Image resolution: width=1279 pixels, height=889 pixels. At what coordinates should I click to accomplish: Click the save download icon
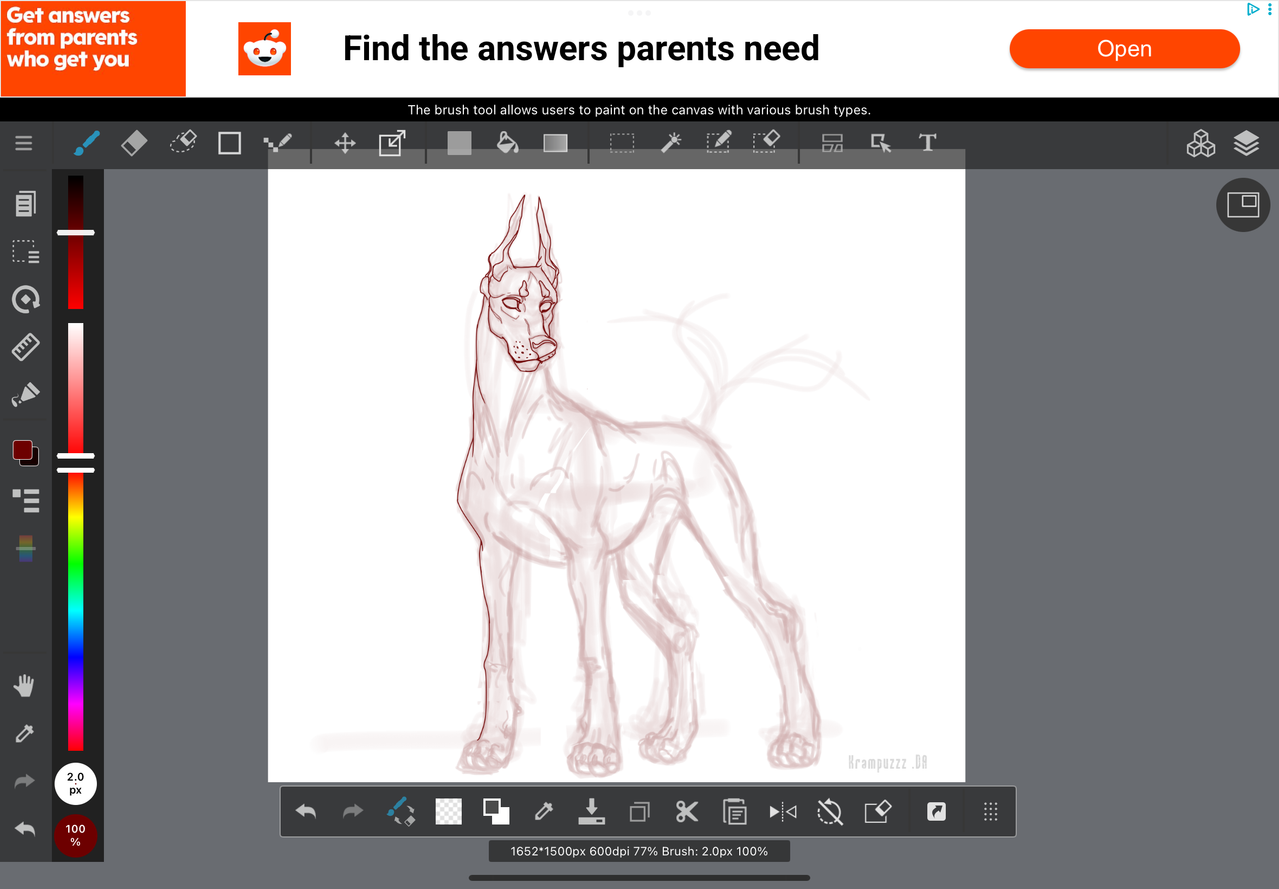click(592, 811)
